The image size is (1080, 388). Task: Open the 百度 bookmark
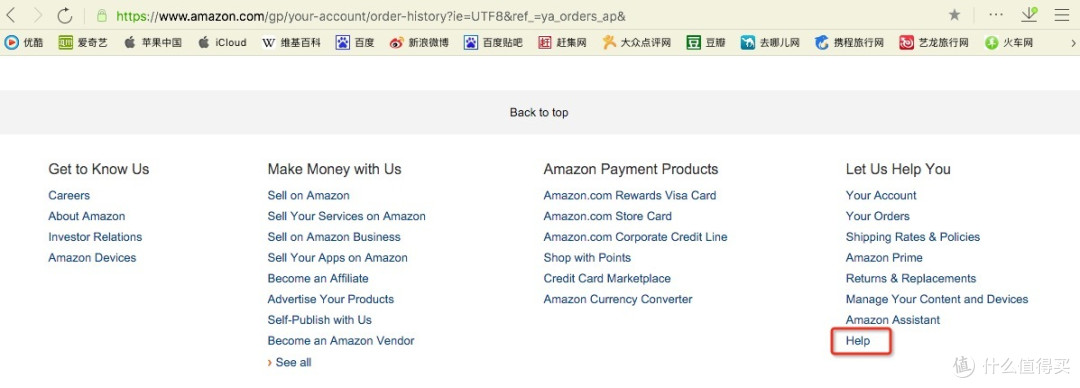click(x=355, y=42)
